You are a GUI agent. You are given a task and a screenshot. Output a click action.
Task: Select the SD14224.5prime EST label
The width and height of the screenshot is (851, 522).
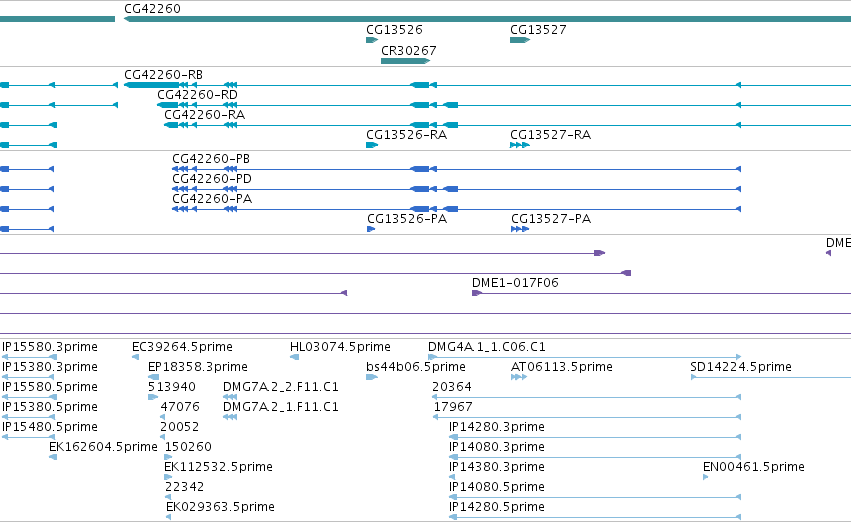[741, 367]
